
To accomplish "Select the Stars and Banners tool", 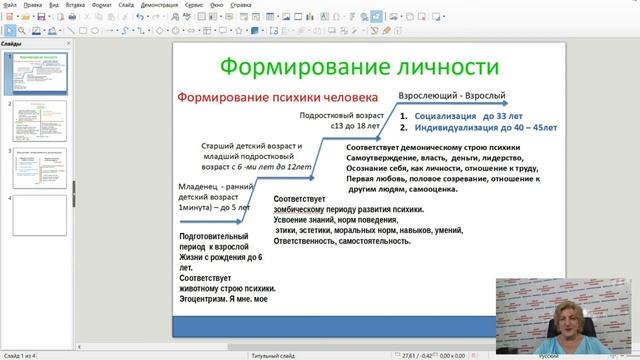I will tap(239, 31).
